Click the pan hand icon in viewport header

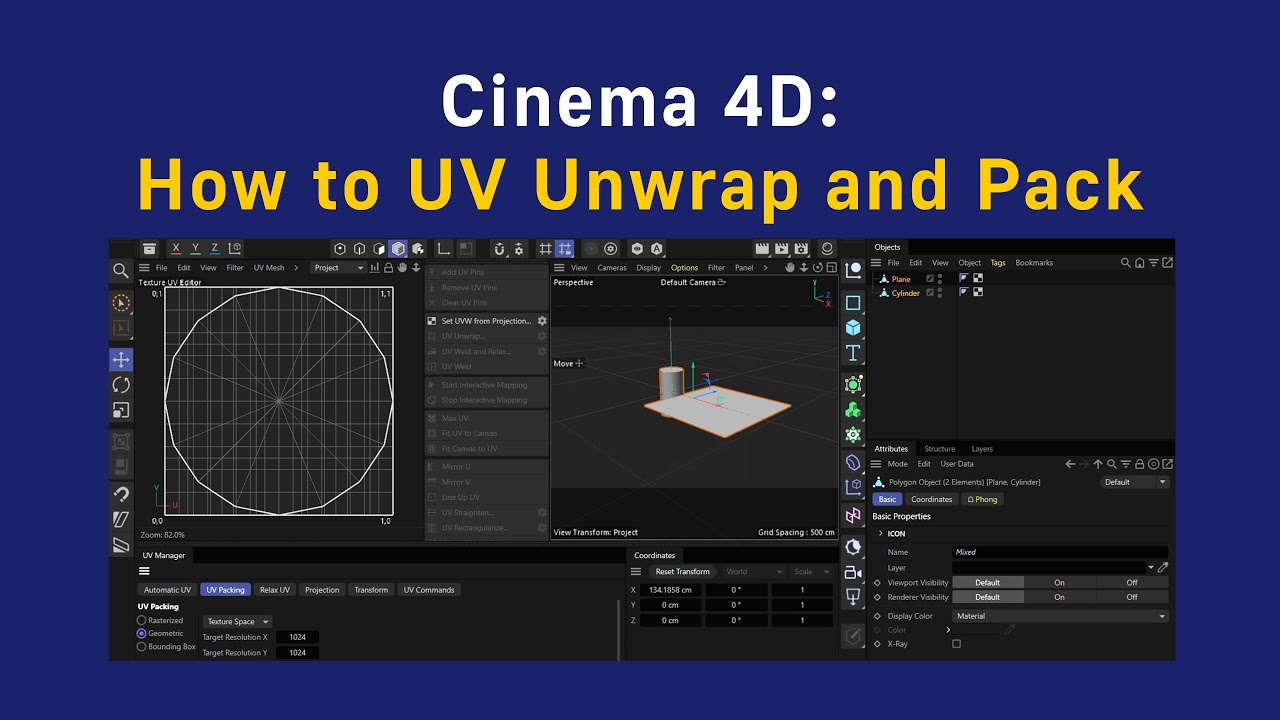[x=790, y=268]
